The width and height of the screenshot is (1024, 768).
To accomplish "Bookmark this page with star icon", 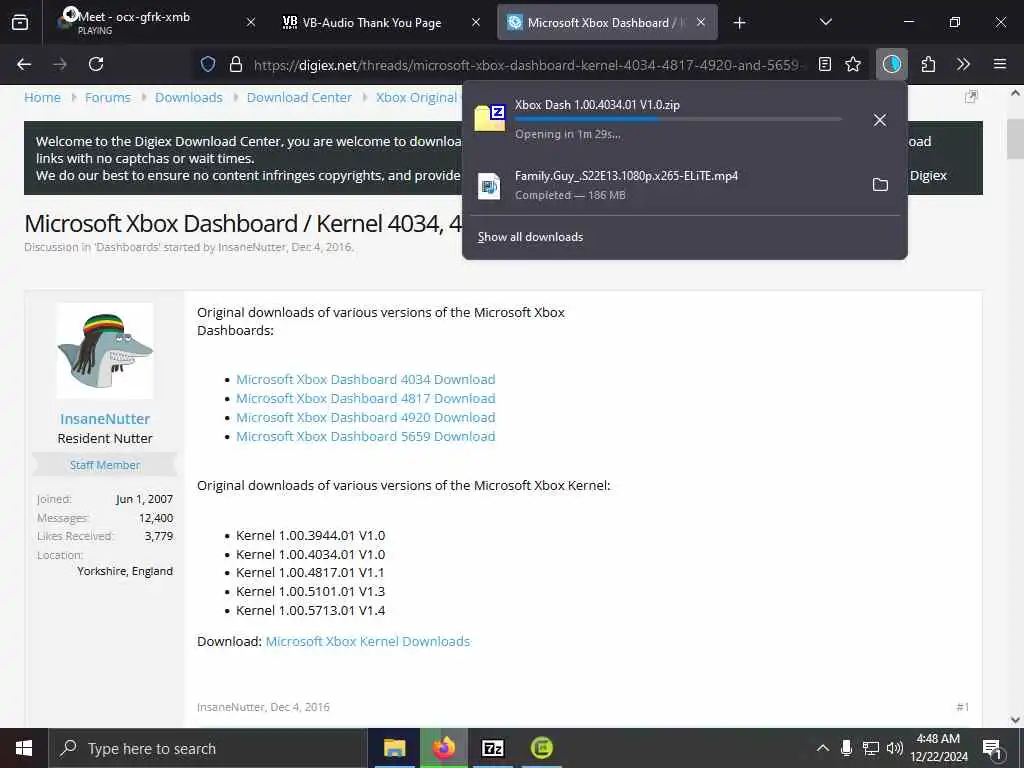I will click(853, 64).
